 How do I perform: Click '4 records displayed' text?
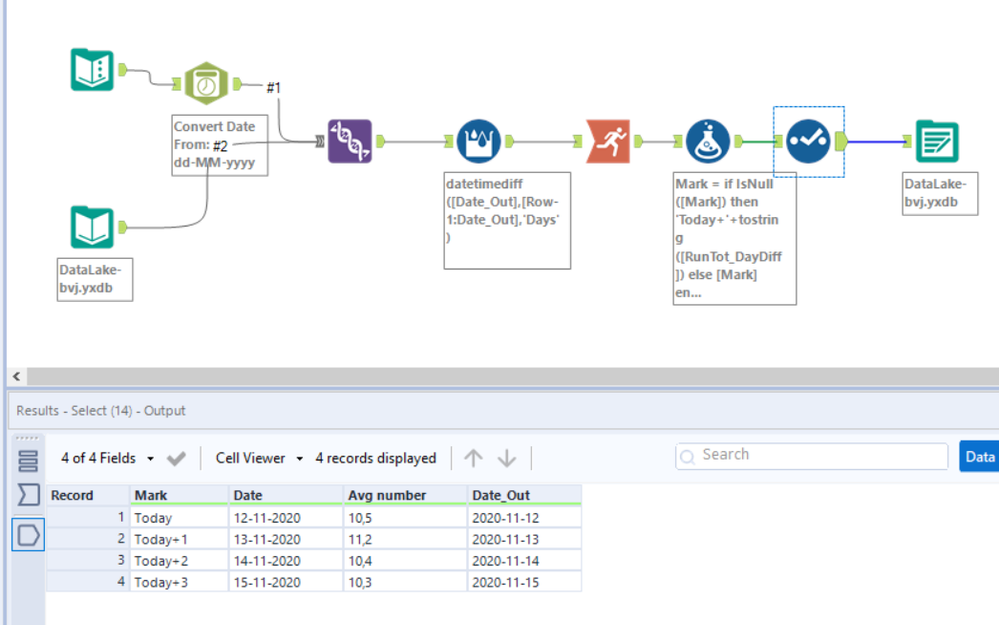point(376,458)
